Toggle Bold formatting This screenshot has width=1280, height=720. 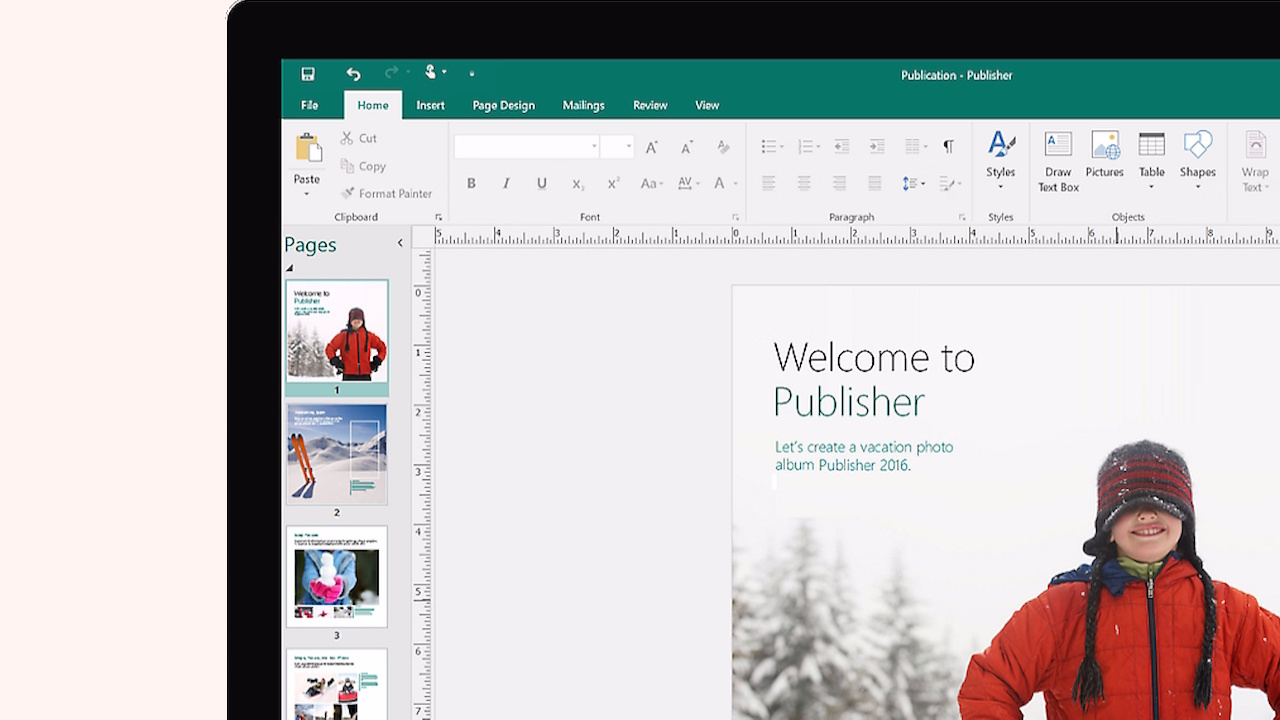[471, 183]
